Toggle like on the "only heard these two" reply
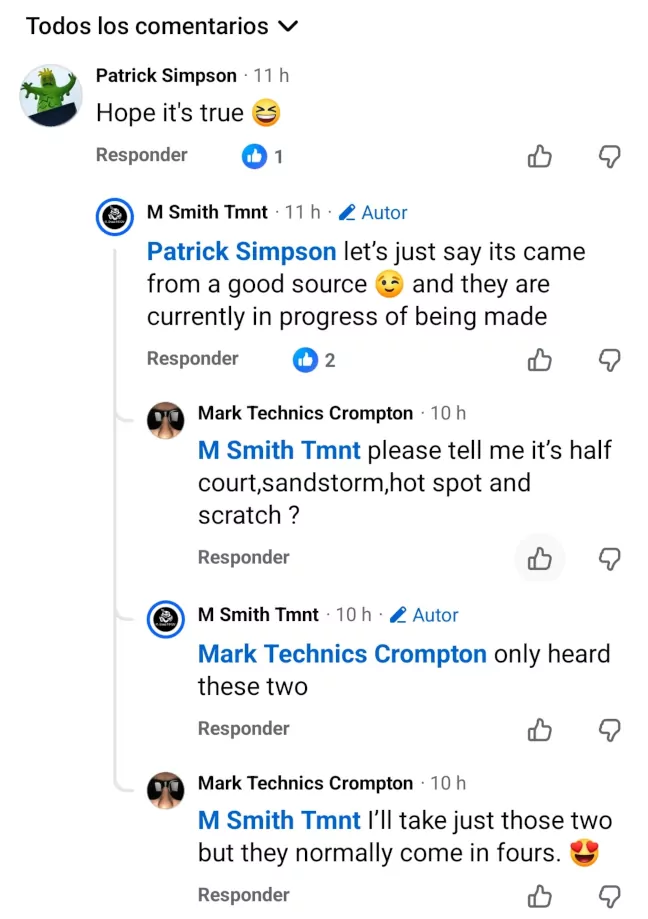This screenshot has width=648, height=919. point(539,730)
